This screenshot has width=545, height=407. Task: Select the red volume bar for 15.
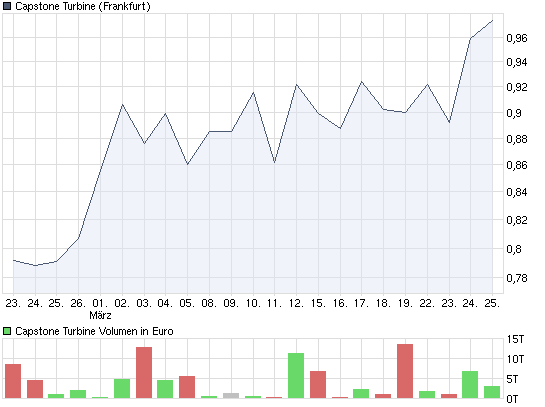coord(318,385)
